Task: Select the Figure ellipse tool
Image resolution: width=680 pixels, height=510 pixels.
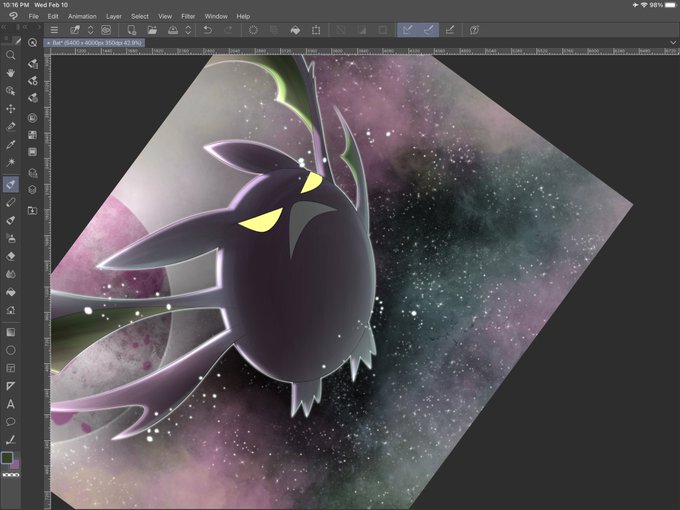Action: pyautogui.click(x=10, y=350)
